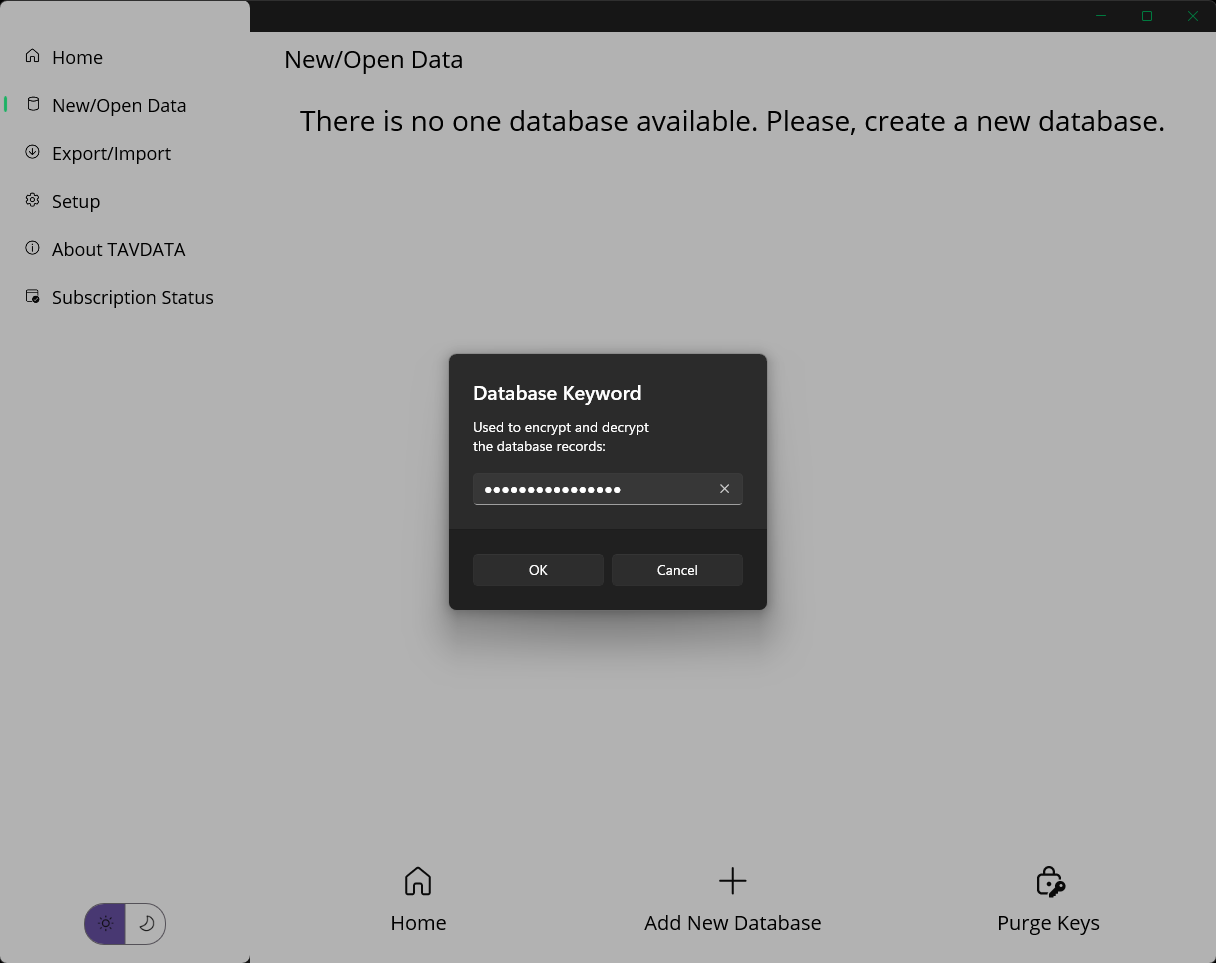Image resolution: width=1216 pixels, height=963 pixels.
Task: Click the Purge Keys lock icon
Action: point(1049,881)
